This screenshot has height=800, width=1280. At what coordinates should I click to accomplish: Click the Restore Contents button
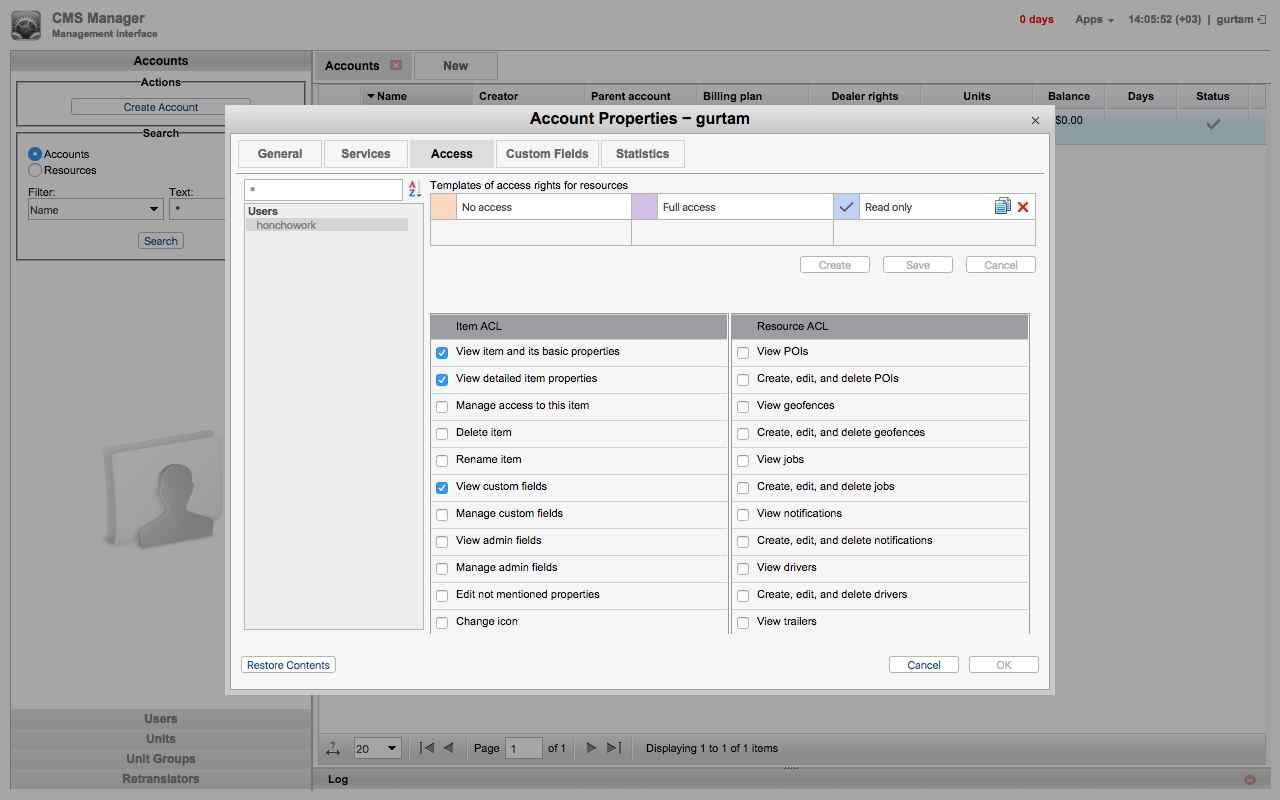(x=288, y=665)
